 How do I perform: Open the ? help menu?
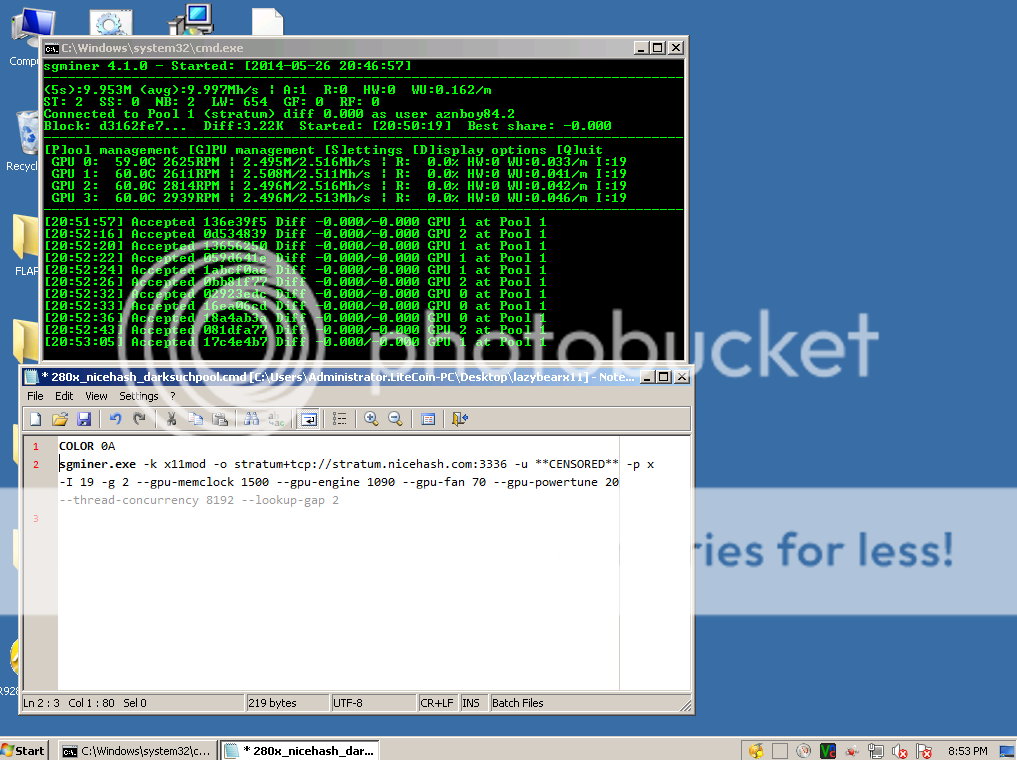click(x=173, y=396)
